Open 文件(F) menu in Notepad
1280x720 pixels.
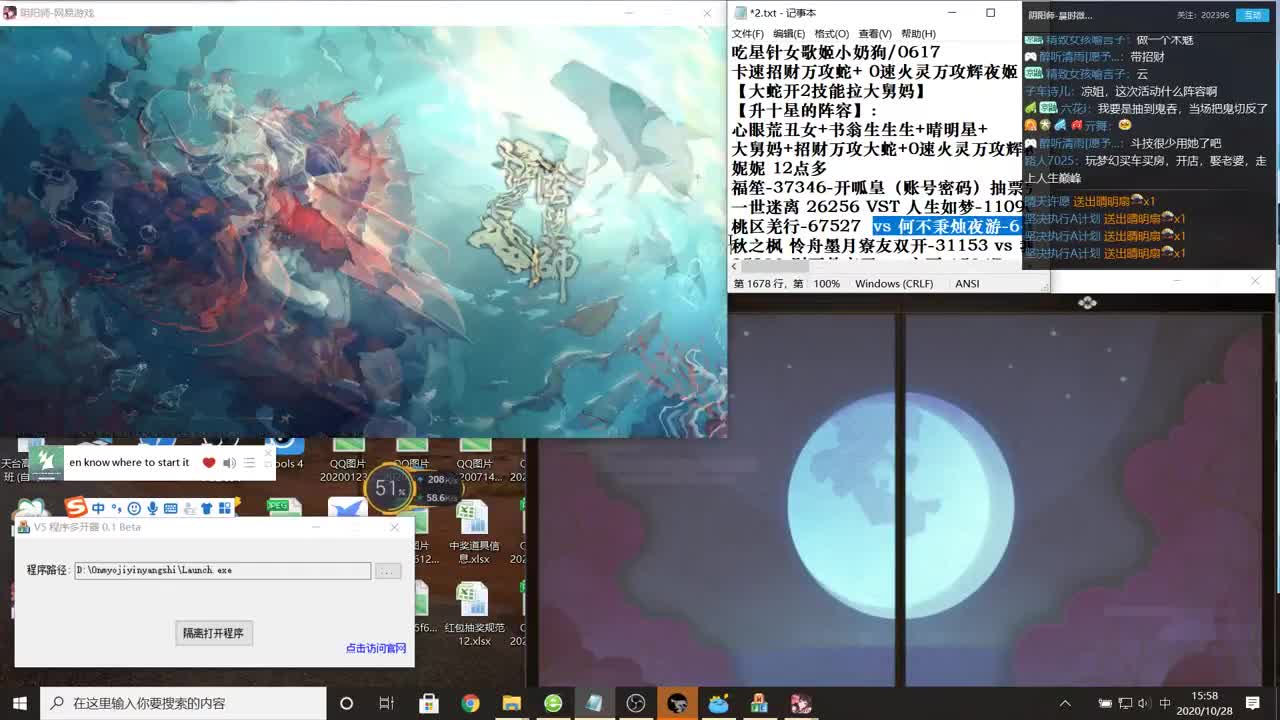coord(748,34)
